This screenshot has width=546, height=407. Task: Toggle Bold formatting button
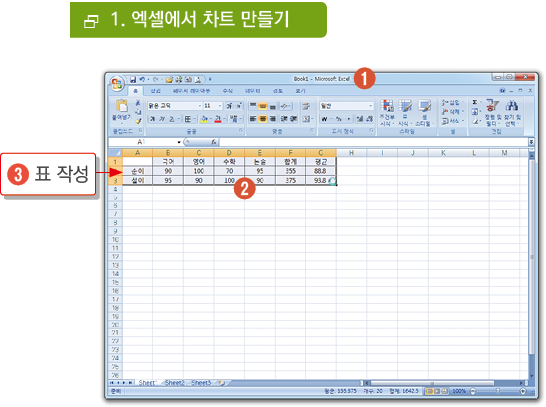point(152,119)
